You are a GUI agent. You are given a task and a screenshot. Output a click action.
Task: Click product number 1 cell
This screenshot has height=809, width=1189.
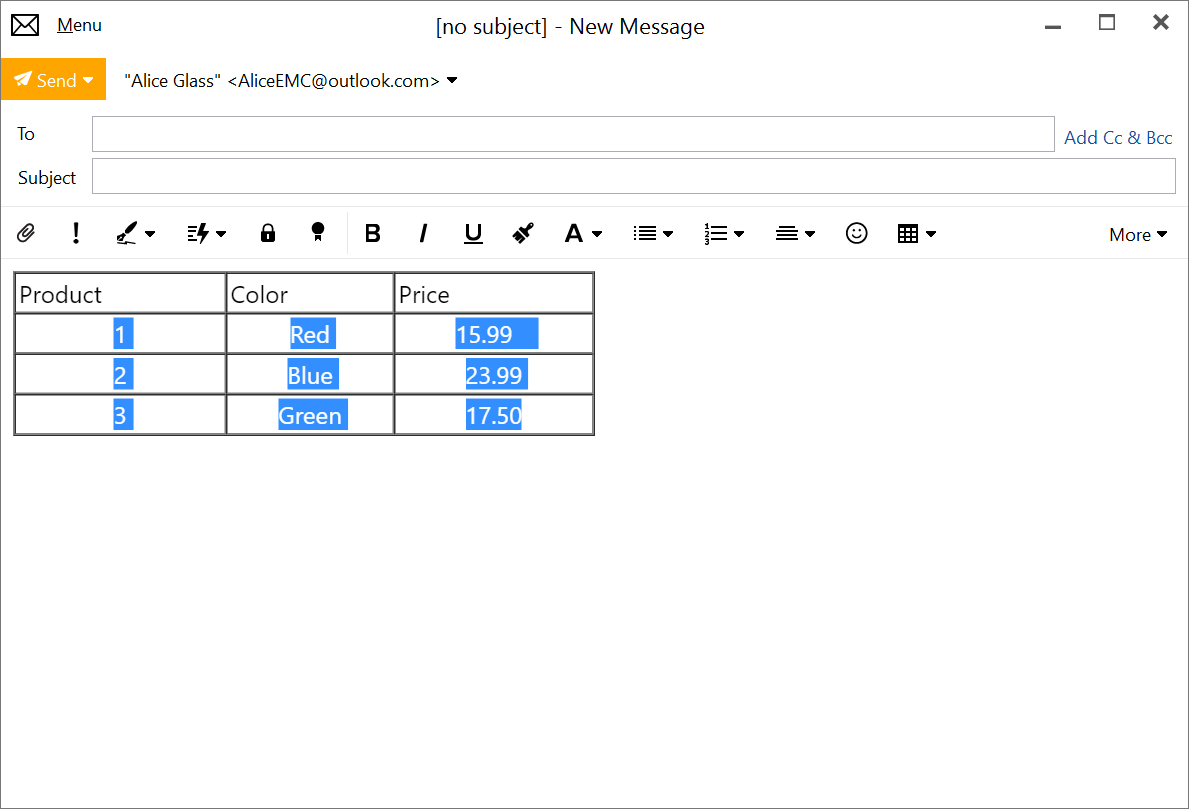pos(120,334)
